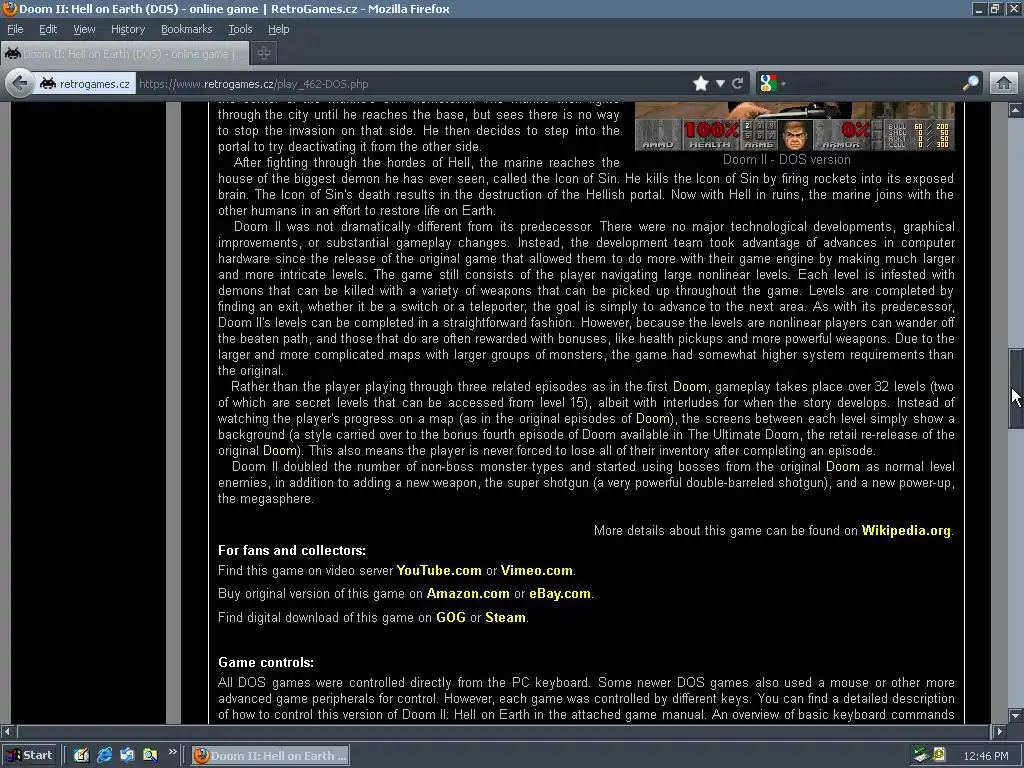Click the Safely Remove Hardware tray icon
The width and height of the screenshot is (1024, 768).
point(921,755)
